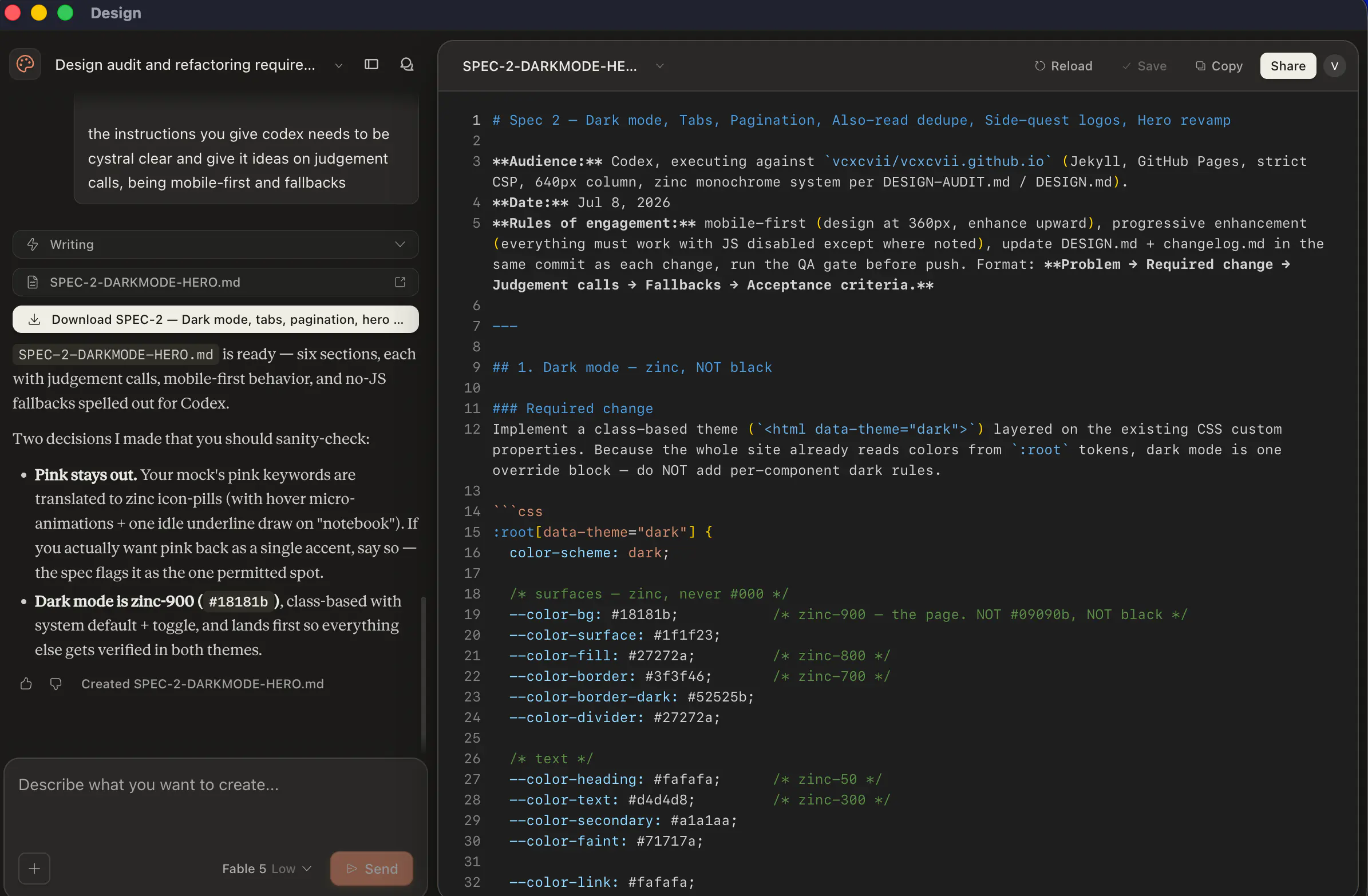Click the '**Date:** Jul 8, 2026' line
This screenshot has width=1368, height=896.
click(x=581, y=203)
